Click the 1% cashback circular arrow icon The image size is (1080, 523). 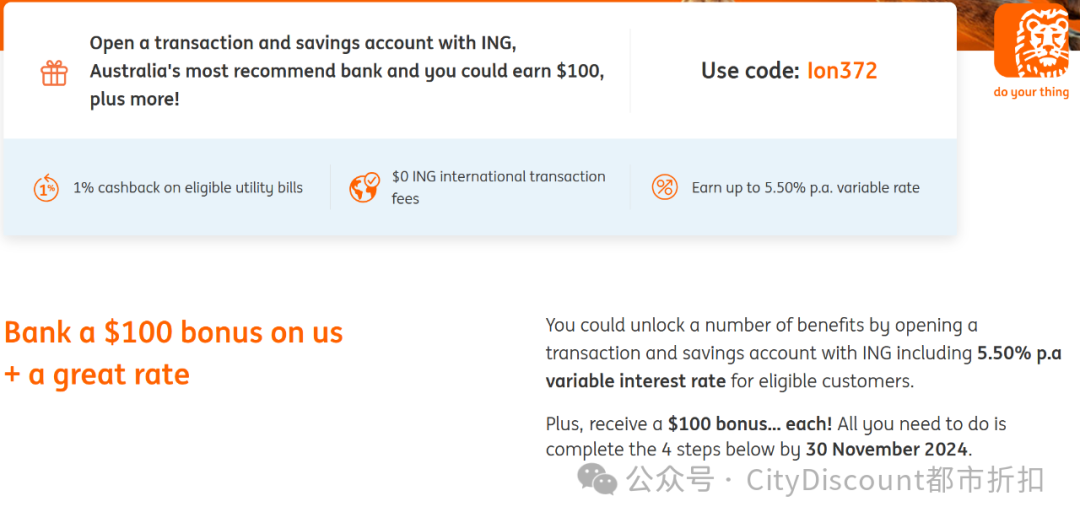(x=46, y=187)
